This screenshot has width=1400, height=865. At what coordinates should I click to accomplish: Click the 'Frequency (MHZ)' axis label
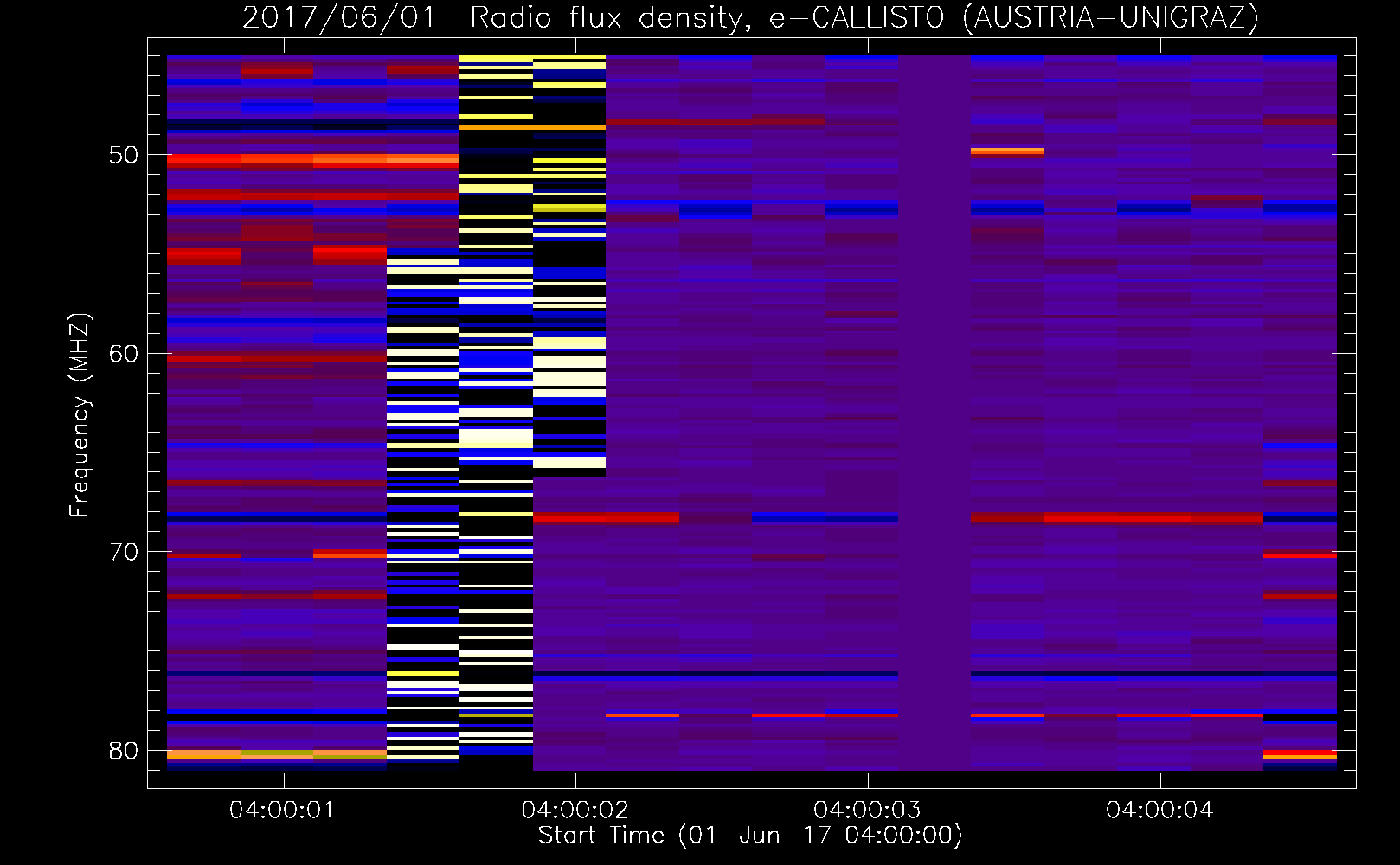pos(80,415)
